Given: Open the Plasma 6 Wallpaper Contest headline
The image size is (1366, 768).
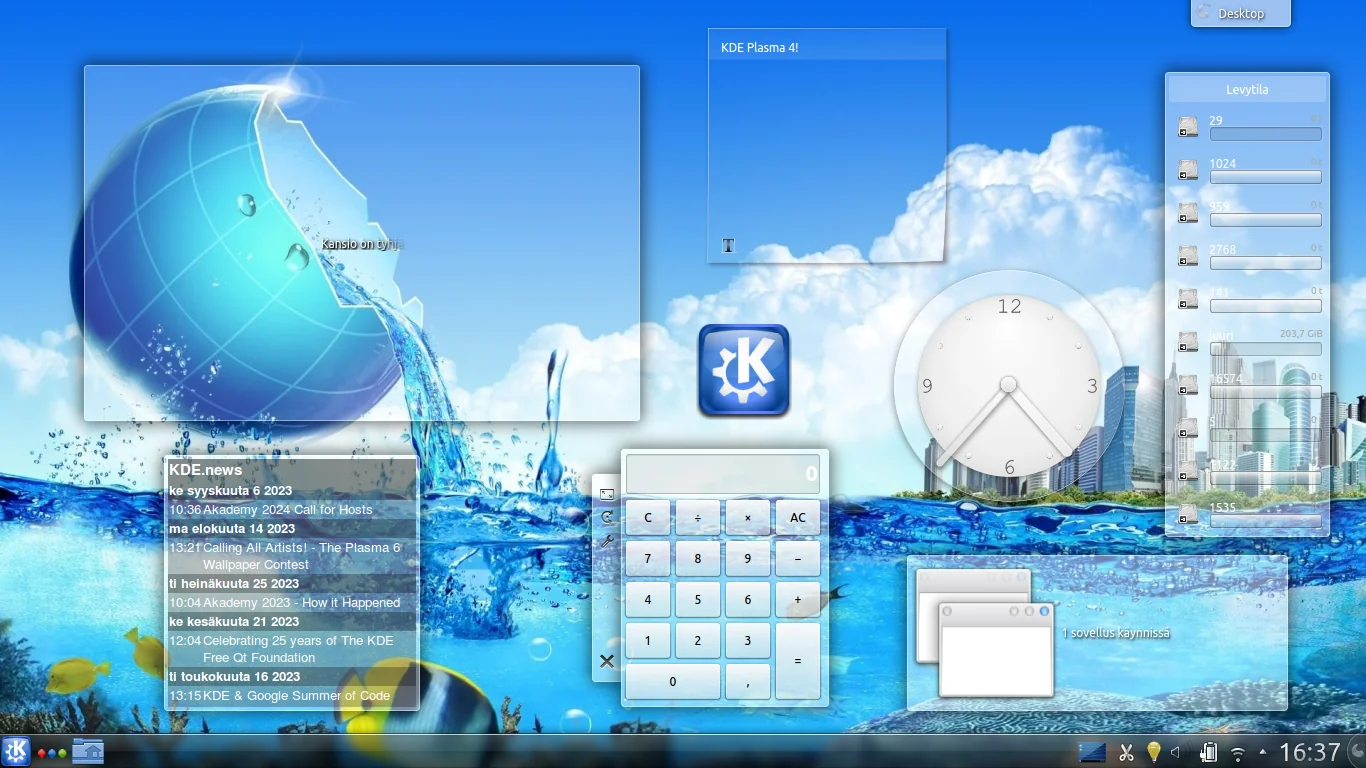Looking at the screenshot, I should point(302,556).
